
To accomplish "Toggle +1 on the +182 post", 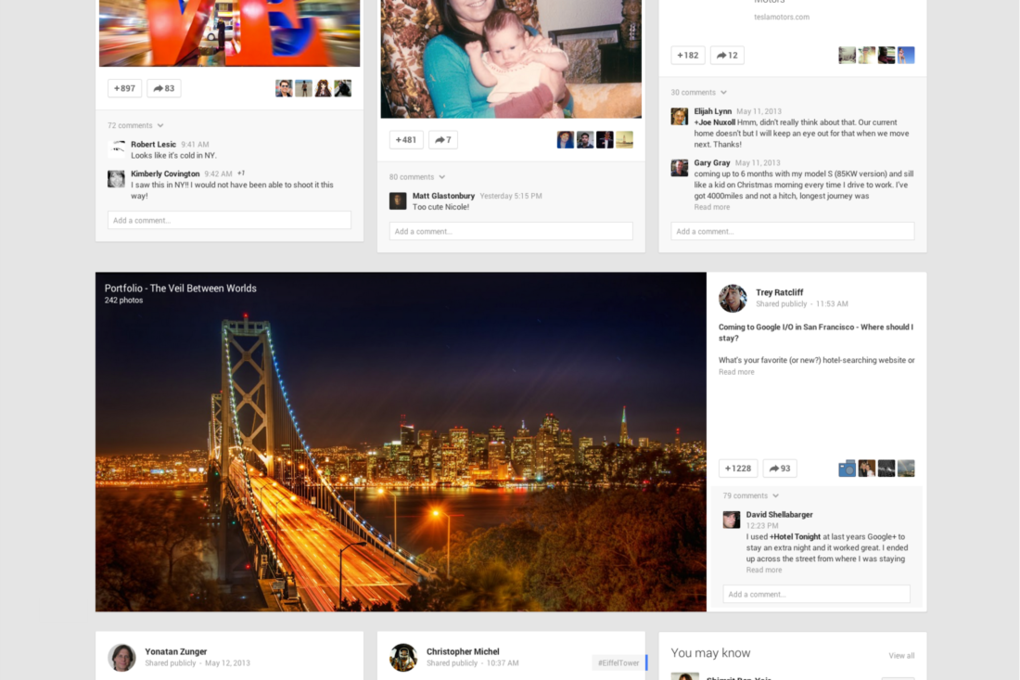I will (x=688, y=55).
